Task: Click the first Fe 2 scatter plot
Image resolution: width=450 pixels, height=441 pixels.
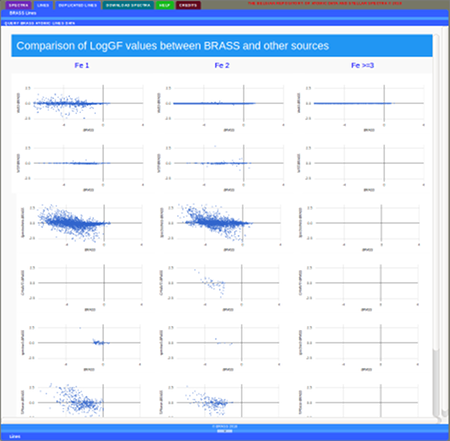Action: click(x=222, y=107)
